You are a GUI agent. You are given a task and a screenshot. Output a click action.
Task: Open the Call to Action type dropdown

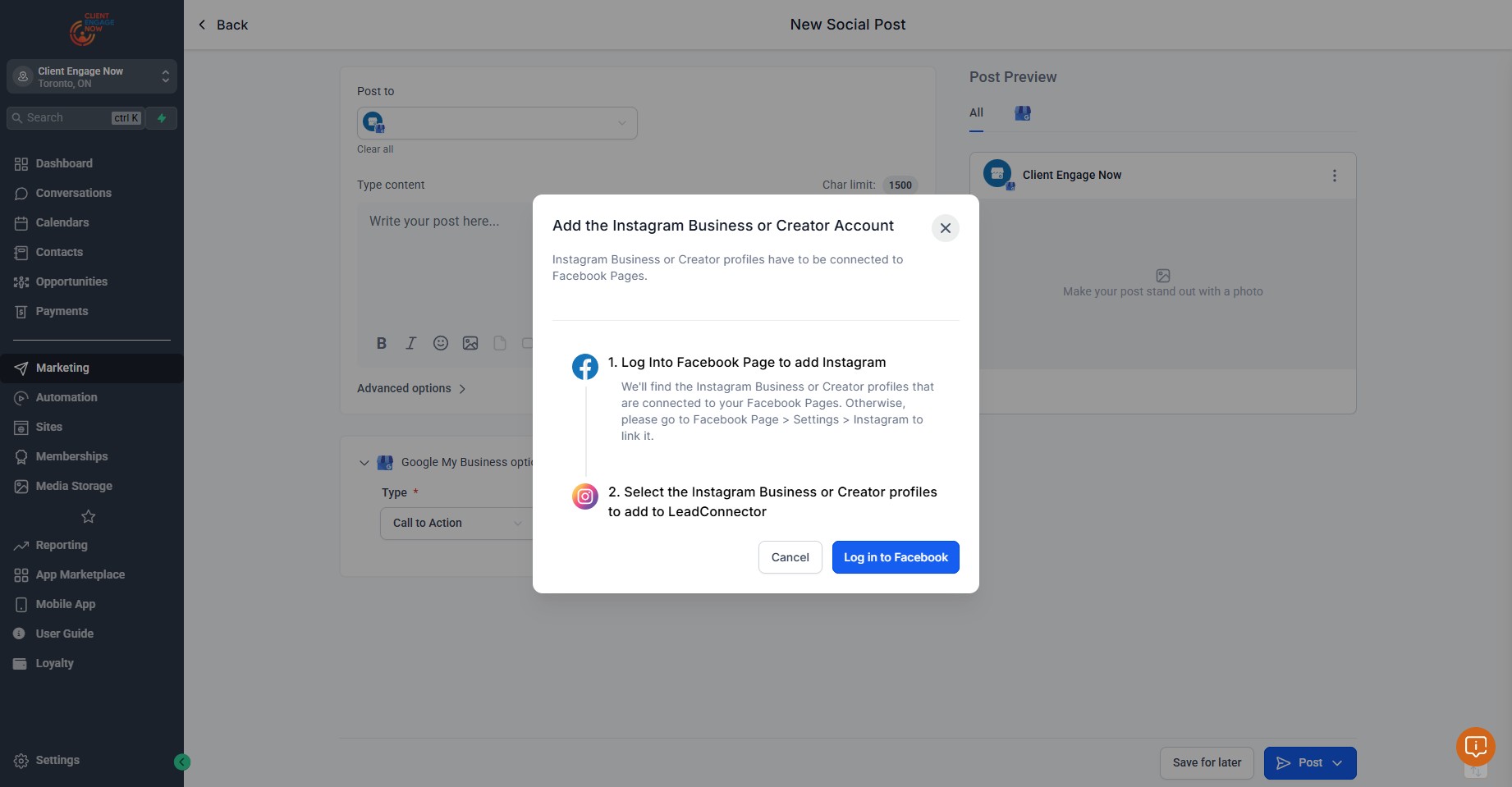pyautogui.click(x=456, y=524)
